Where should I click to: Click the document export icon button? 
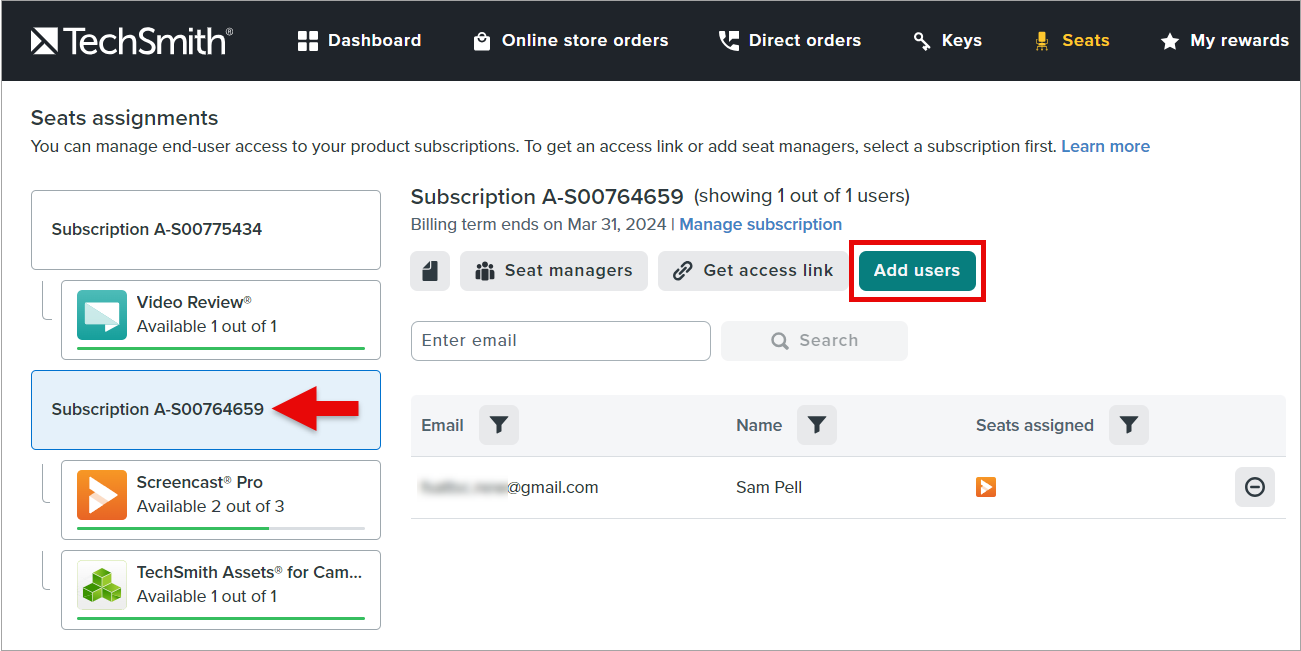tap(430, 271)
